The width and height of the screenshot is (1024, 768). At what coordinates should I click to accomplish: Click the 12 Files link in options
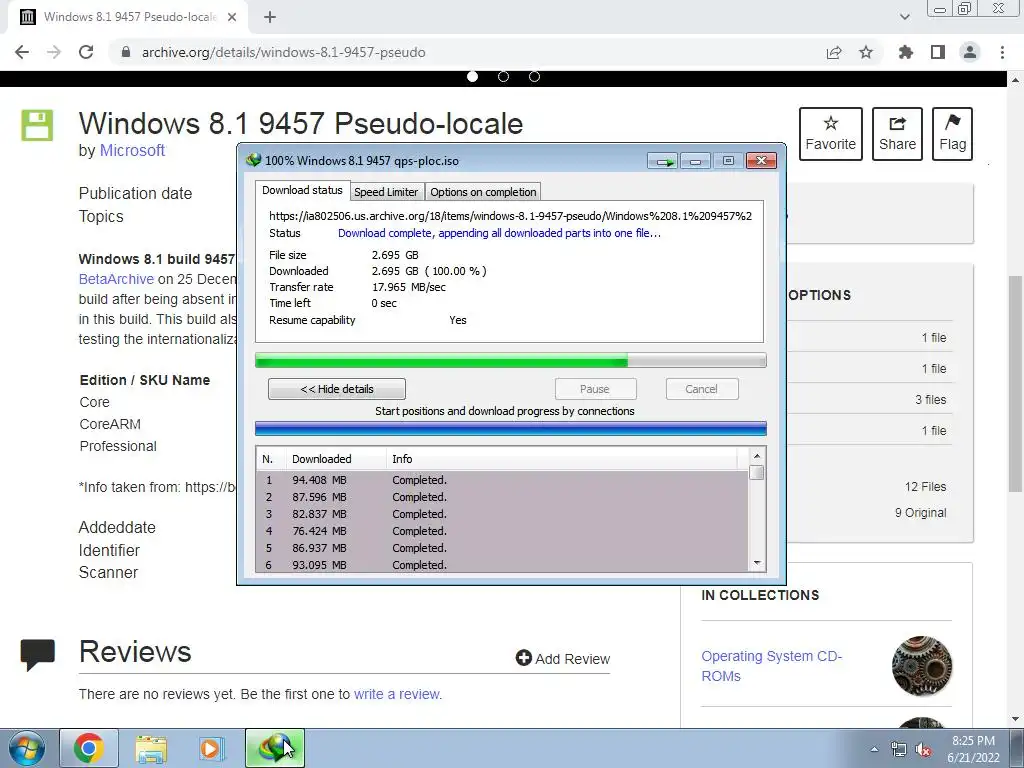pos(925,487)
